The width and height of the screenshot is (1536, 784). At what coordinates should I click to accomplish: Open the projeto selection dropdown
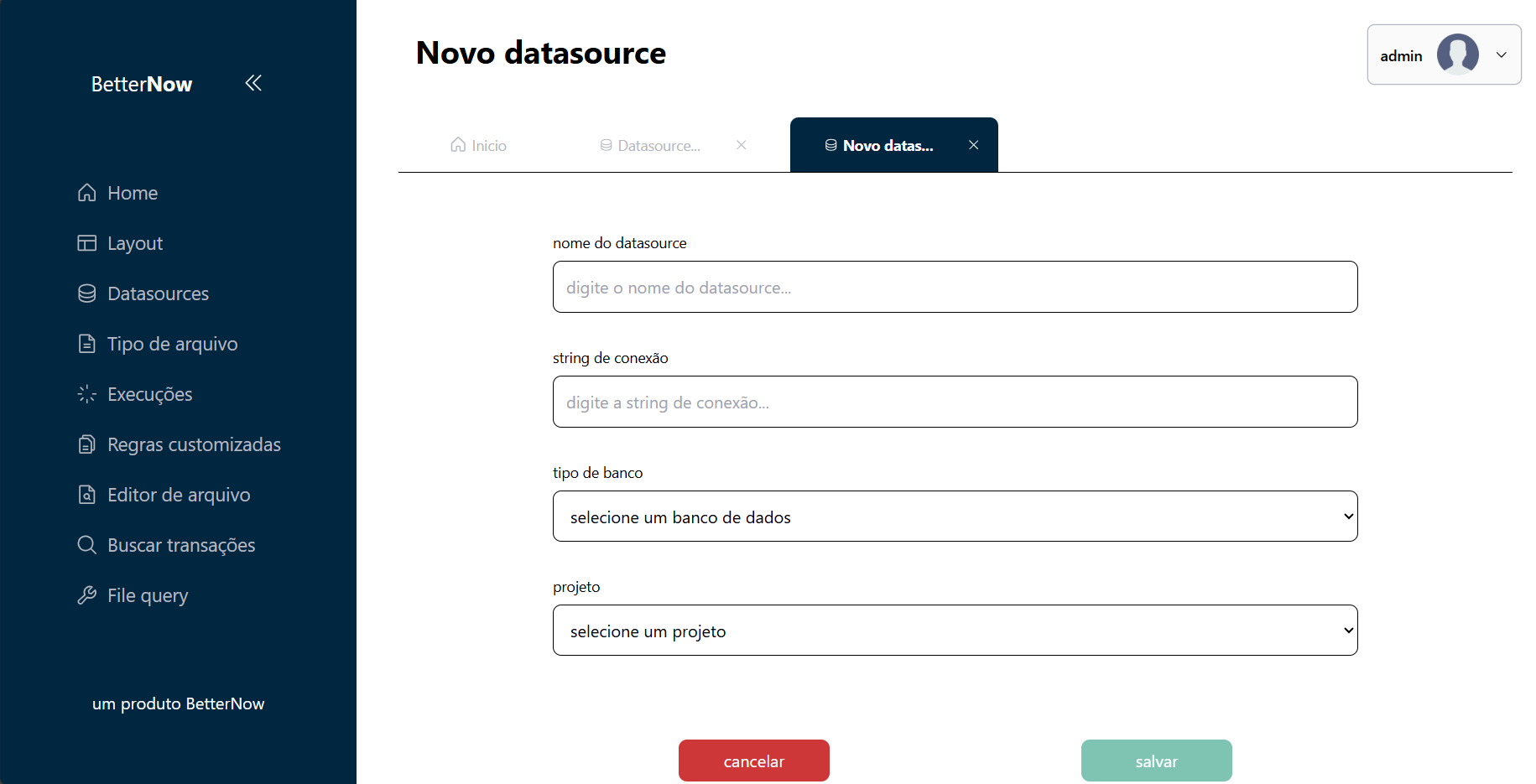955,630
